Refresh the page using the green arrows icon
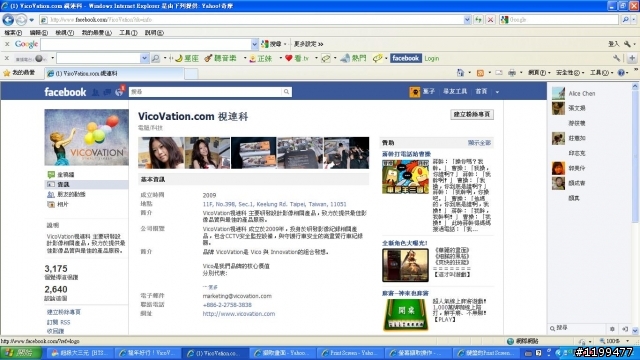This screenshot has width=640, height=360. tap(478, 20)
